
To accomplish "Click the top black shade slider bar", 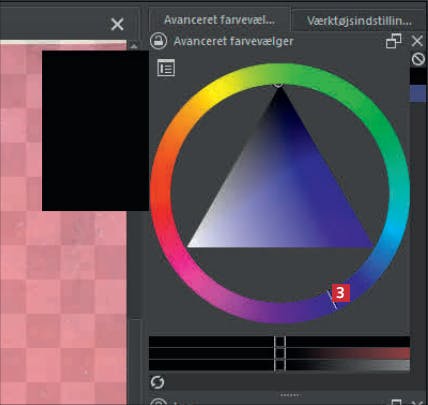I will click(x=279, y=342).
